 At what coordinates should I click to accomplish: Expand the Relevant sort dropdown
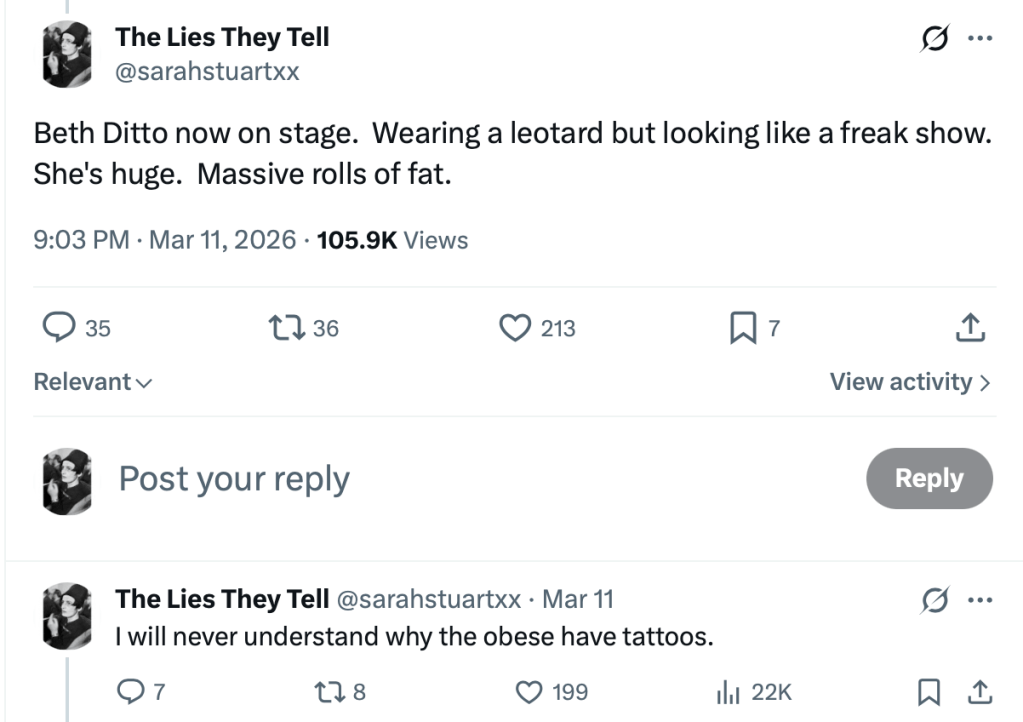[x=92, y=382]
